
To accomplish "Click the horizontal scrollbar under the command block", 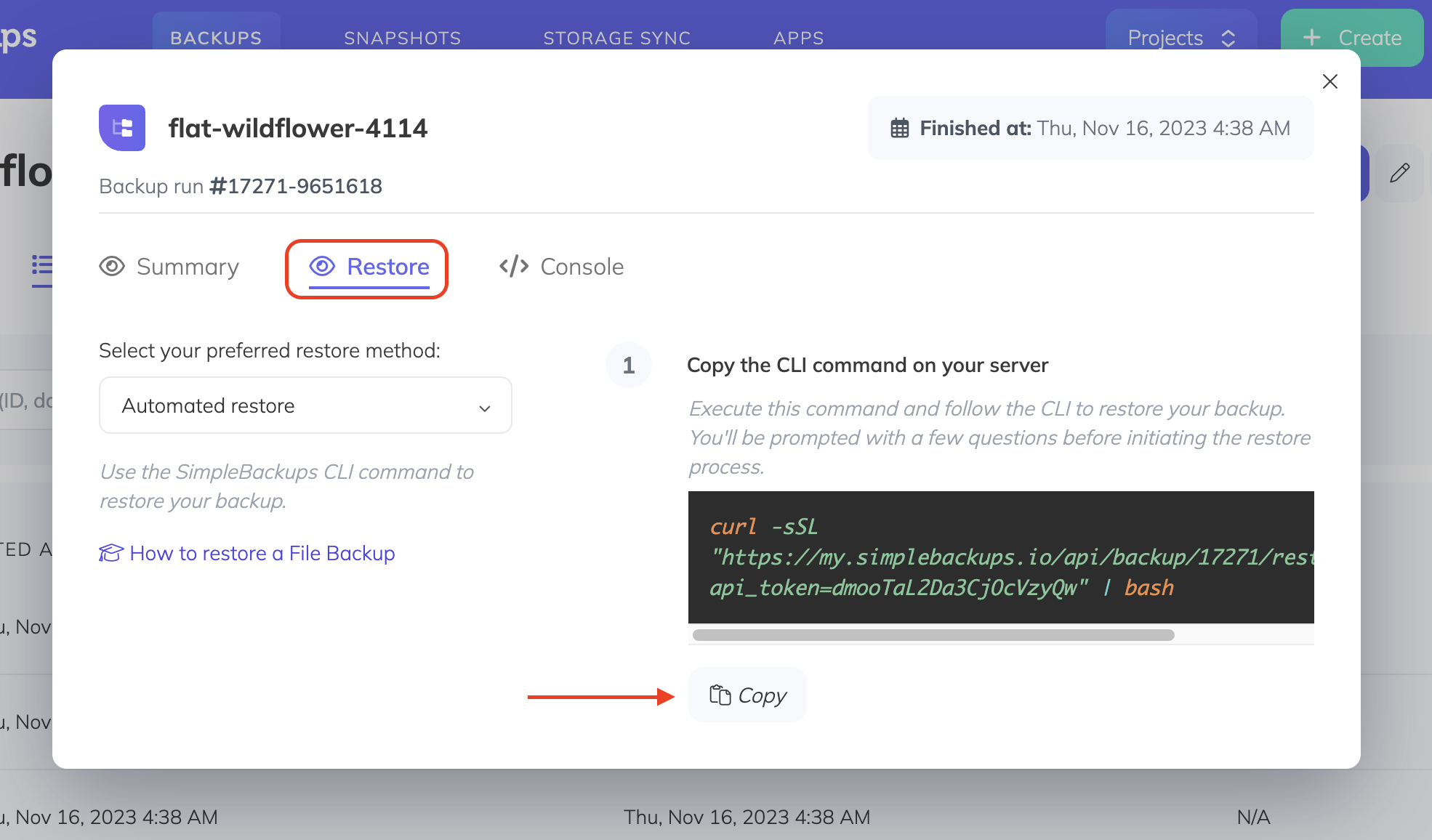I will 934,634.
